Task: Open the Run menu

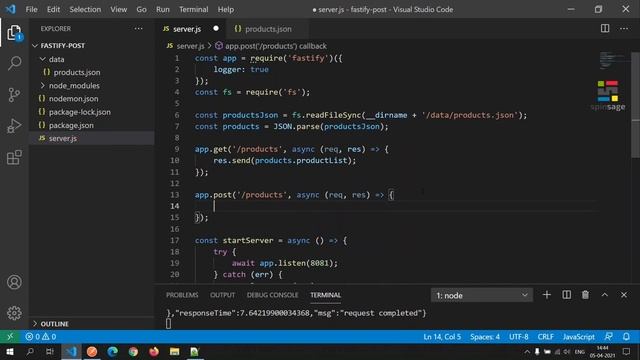Action: 162,9
